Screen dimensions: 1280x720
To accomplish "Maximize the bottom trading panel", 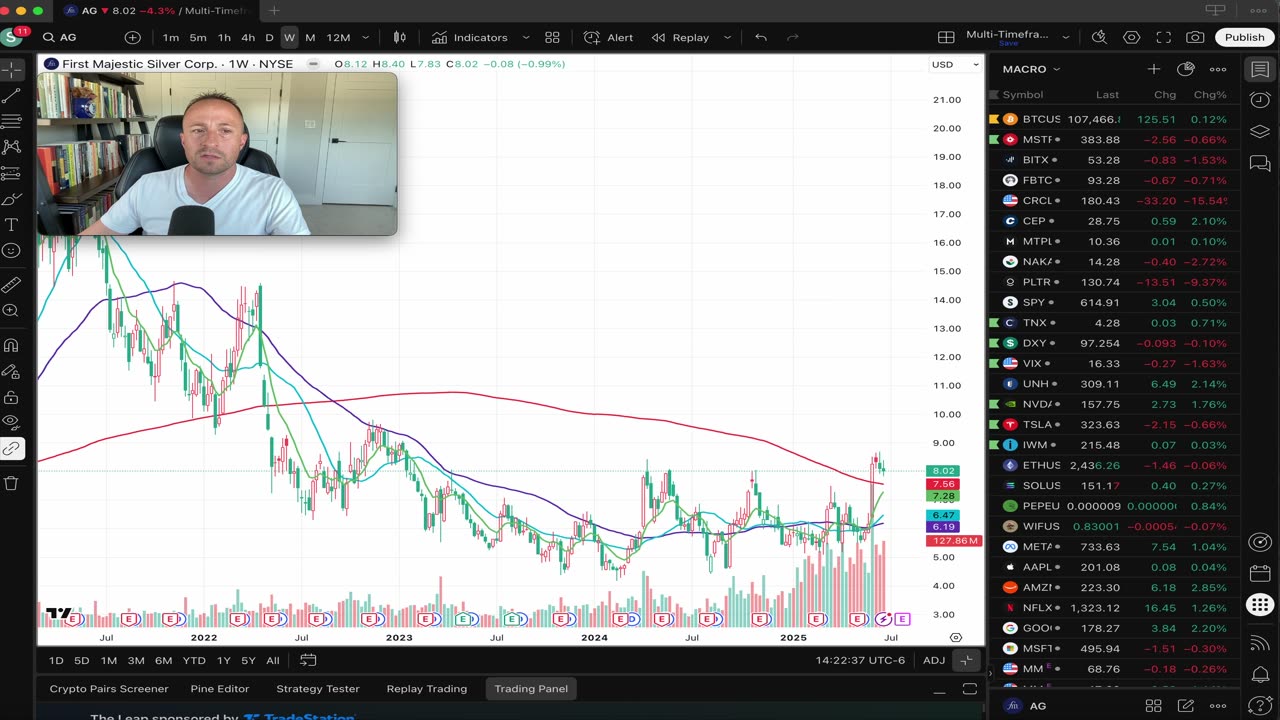I will point(969,689).
